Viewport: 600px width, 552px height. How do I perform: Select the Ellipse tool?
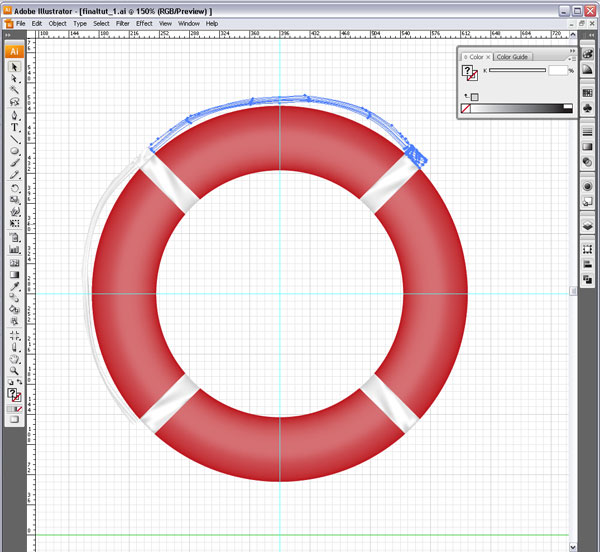click(14, 151)
